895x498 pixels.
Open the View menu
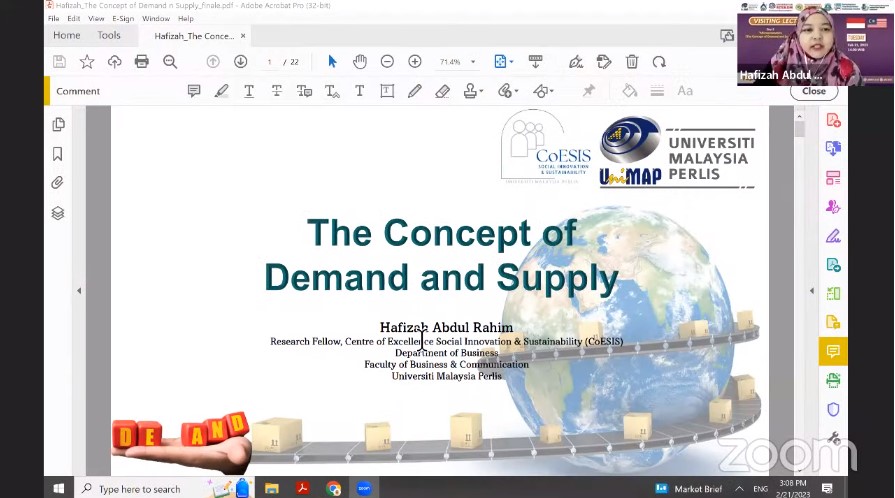coord(96,18)
